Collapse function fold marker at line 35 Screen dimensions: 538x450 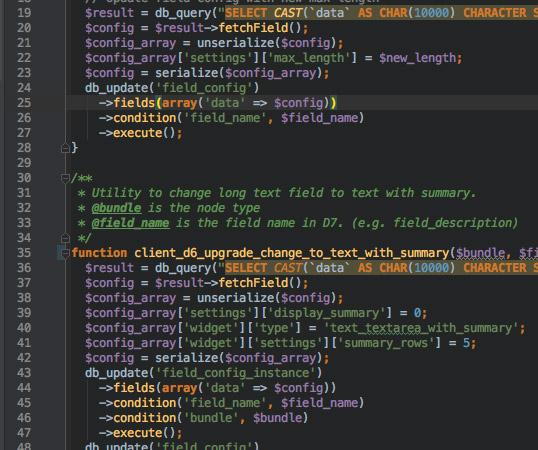click(65, 253)
